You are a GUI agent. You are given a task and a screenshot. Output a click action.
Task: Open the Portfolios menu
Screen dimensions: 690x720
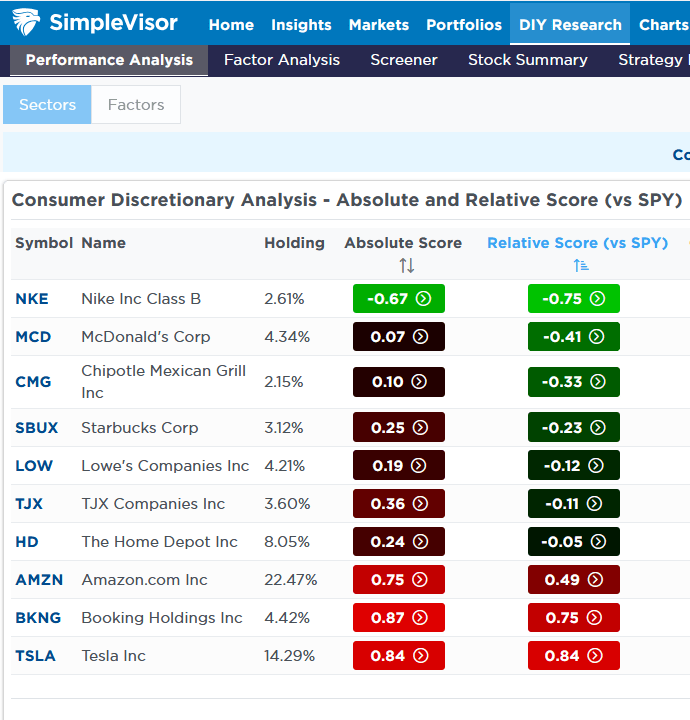[464, 25]
